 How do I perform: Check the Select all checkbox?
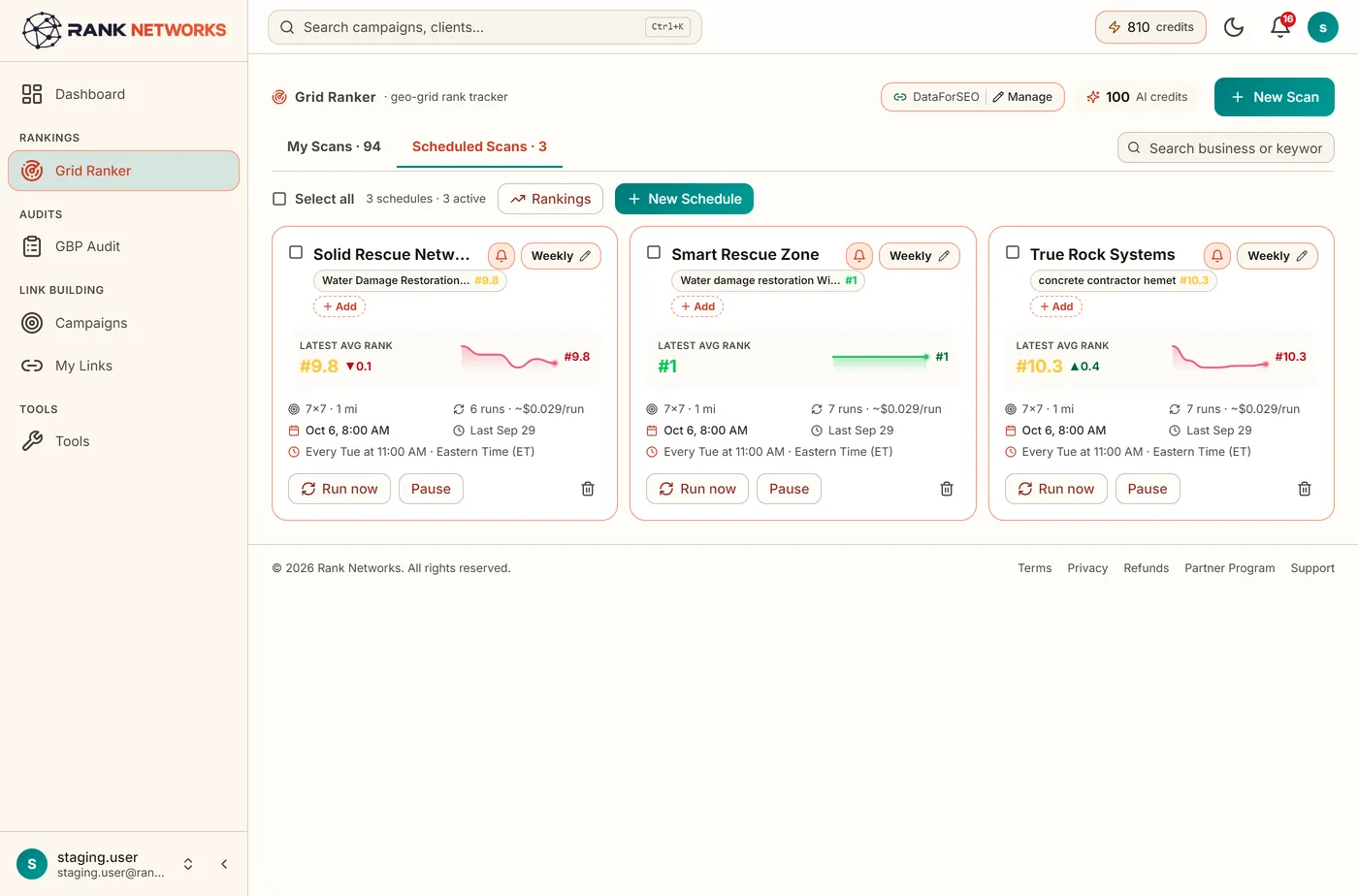click(279, 199)
